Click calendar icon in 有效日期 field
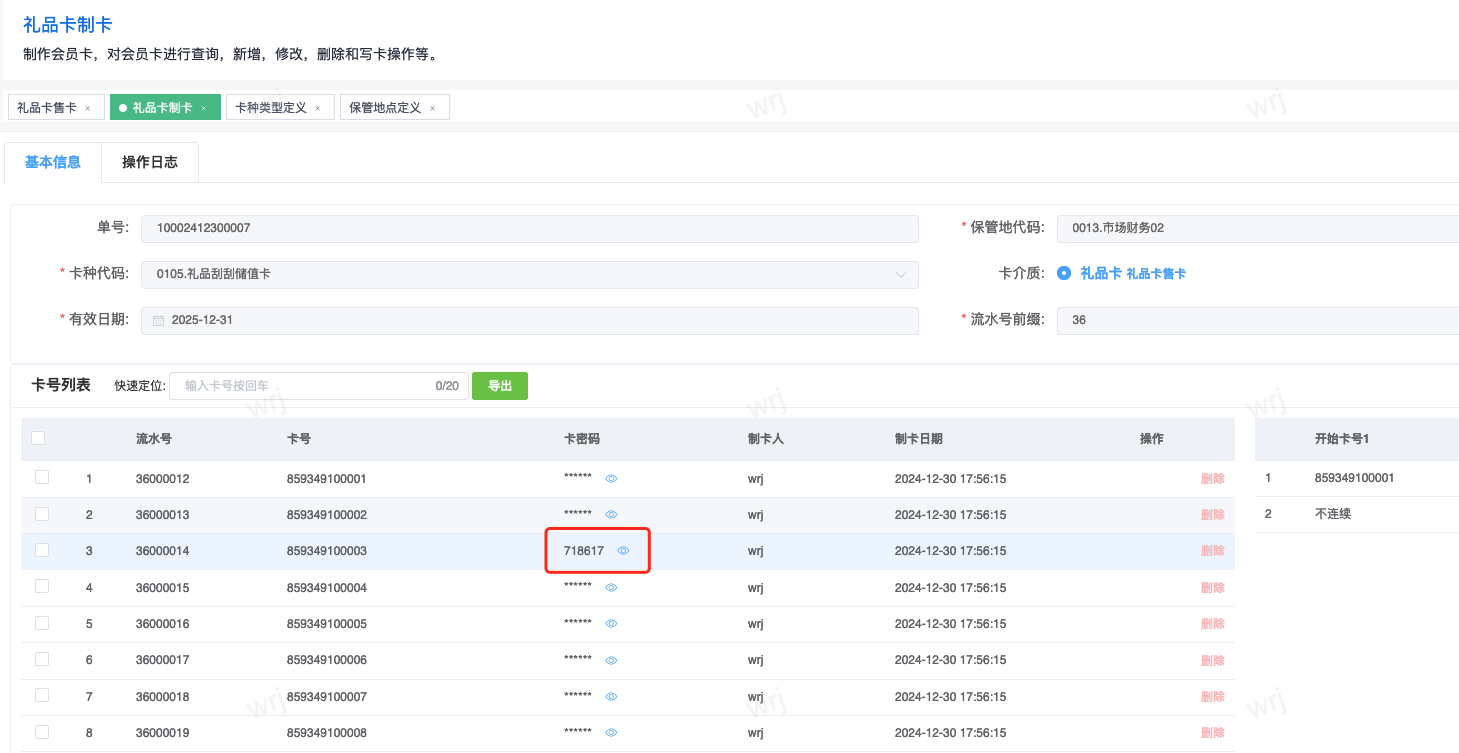Viewport: 1459px width, 753px height. coord(158,321)
